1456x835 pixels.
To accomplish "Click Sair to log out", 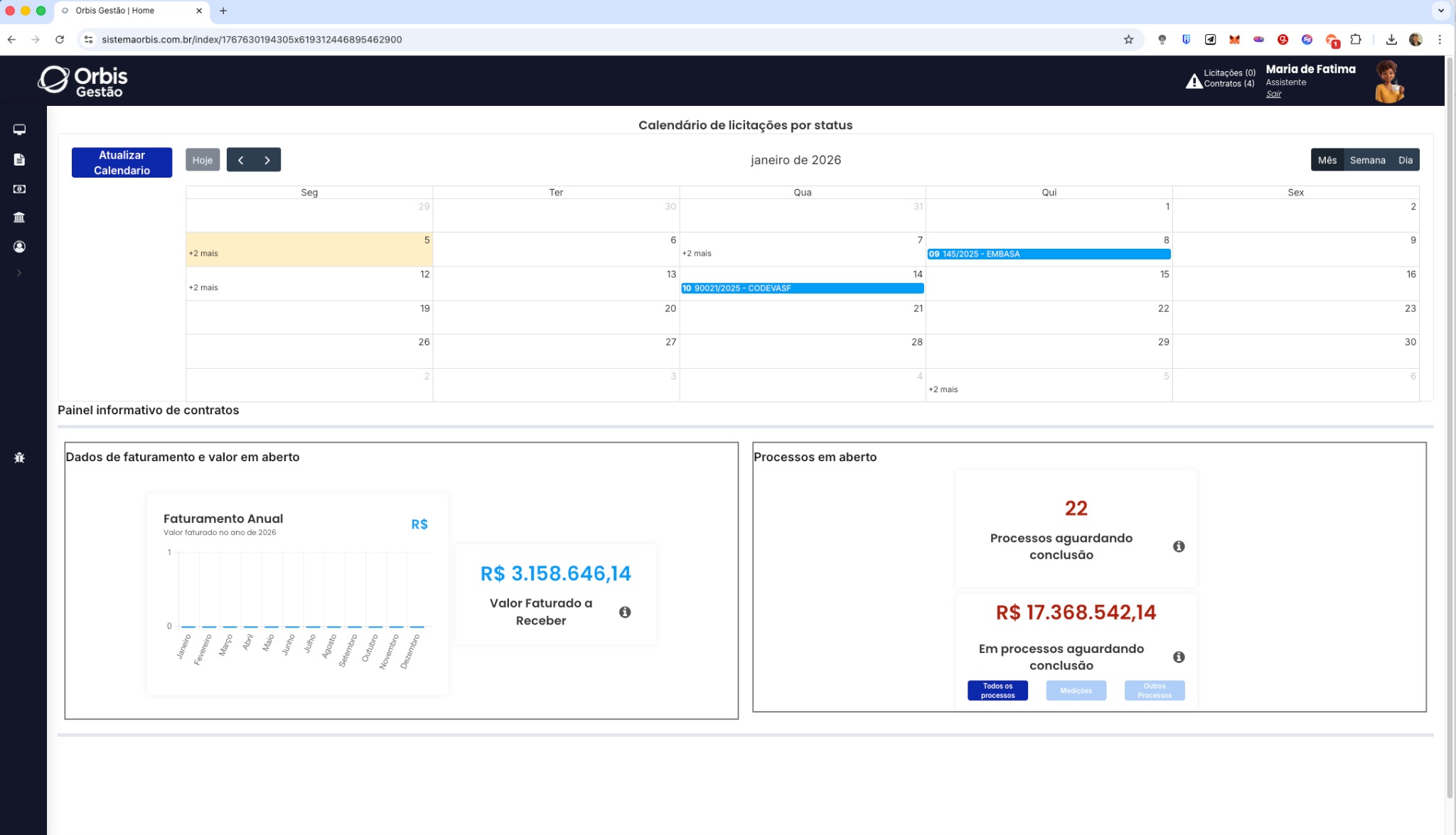I will click(1273, 93).
